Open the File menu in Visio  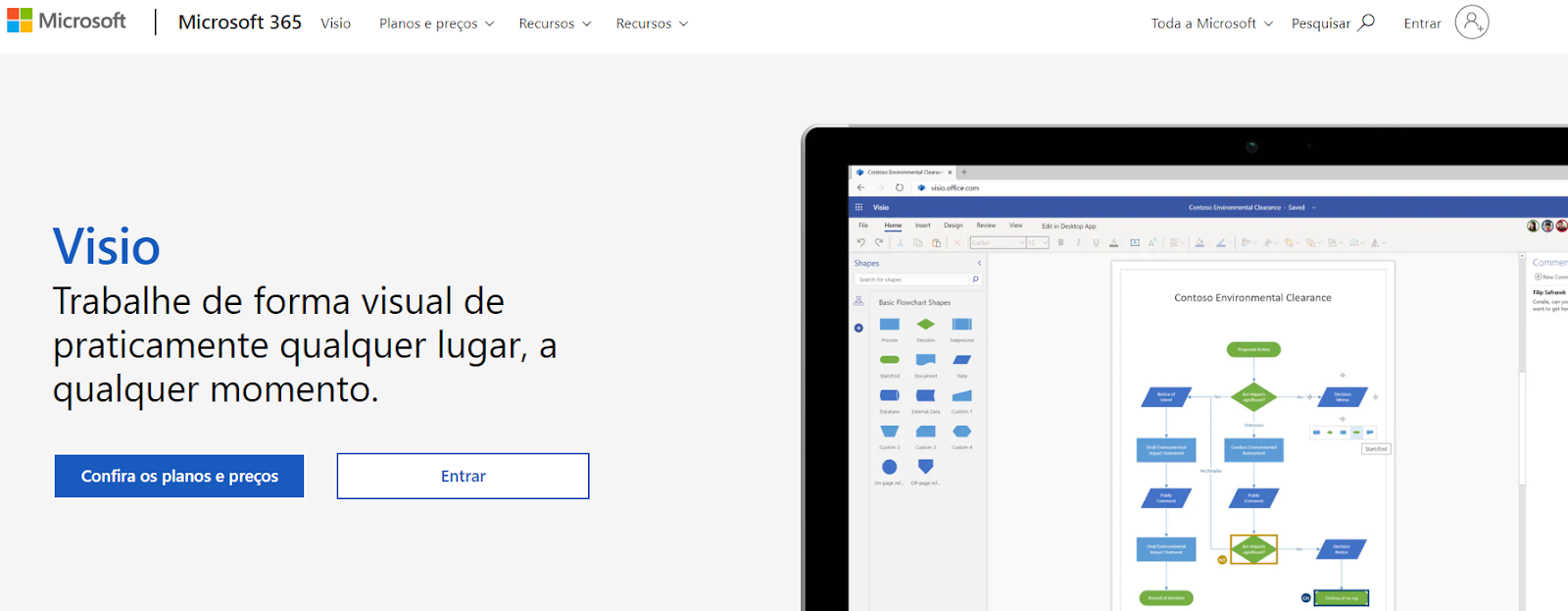click(x=863, y=226)
